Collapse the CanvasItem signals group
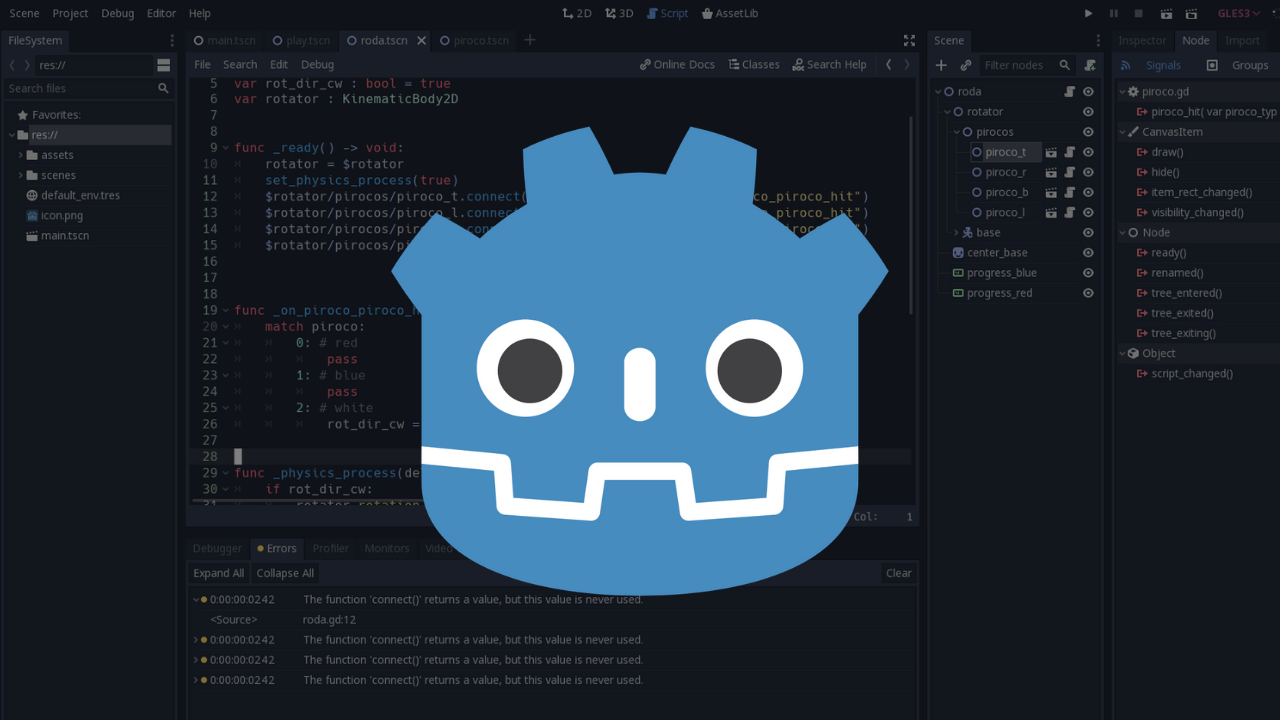This screenshot has width=1280, height=720. coord(1123,132)
